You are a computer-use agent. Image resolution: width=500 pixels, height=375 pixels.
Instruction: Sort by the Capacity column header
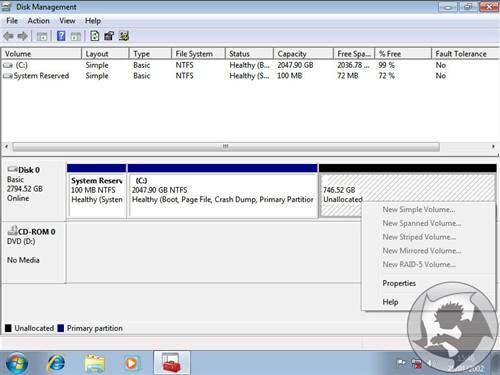point(303,54)
